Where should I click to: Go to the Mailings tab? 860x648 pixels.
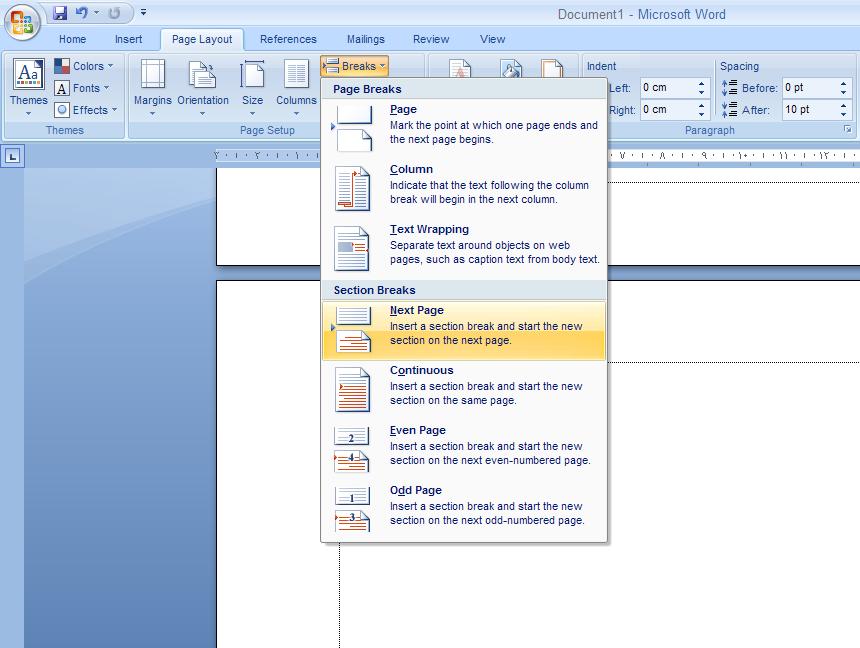point(365,39)
